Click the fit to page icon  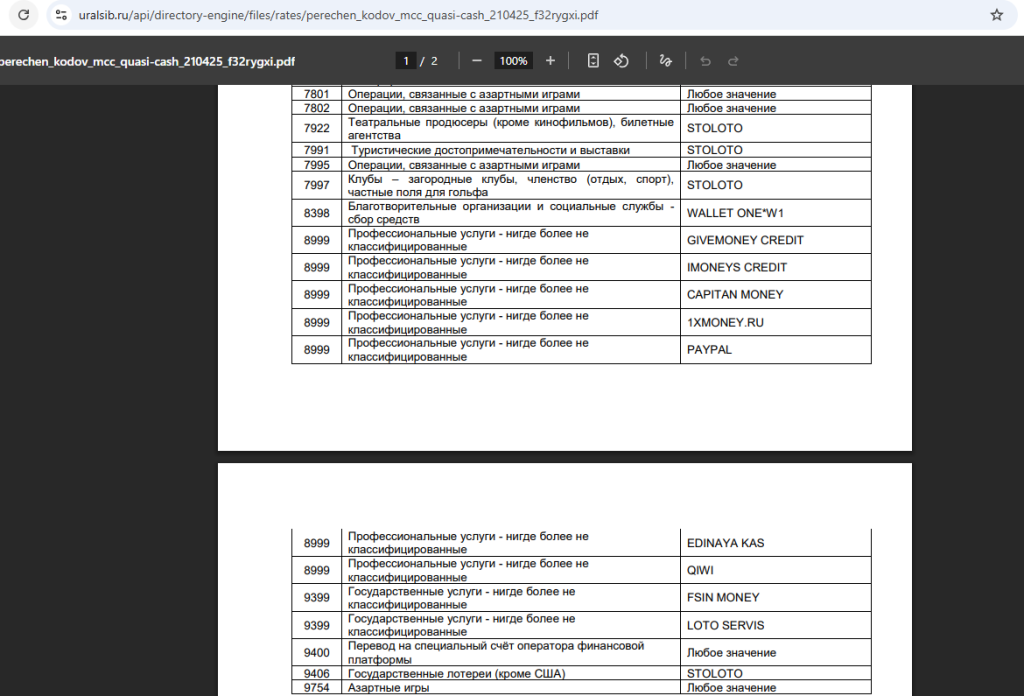pyautogui.click(x=593, y=61)
